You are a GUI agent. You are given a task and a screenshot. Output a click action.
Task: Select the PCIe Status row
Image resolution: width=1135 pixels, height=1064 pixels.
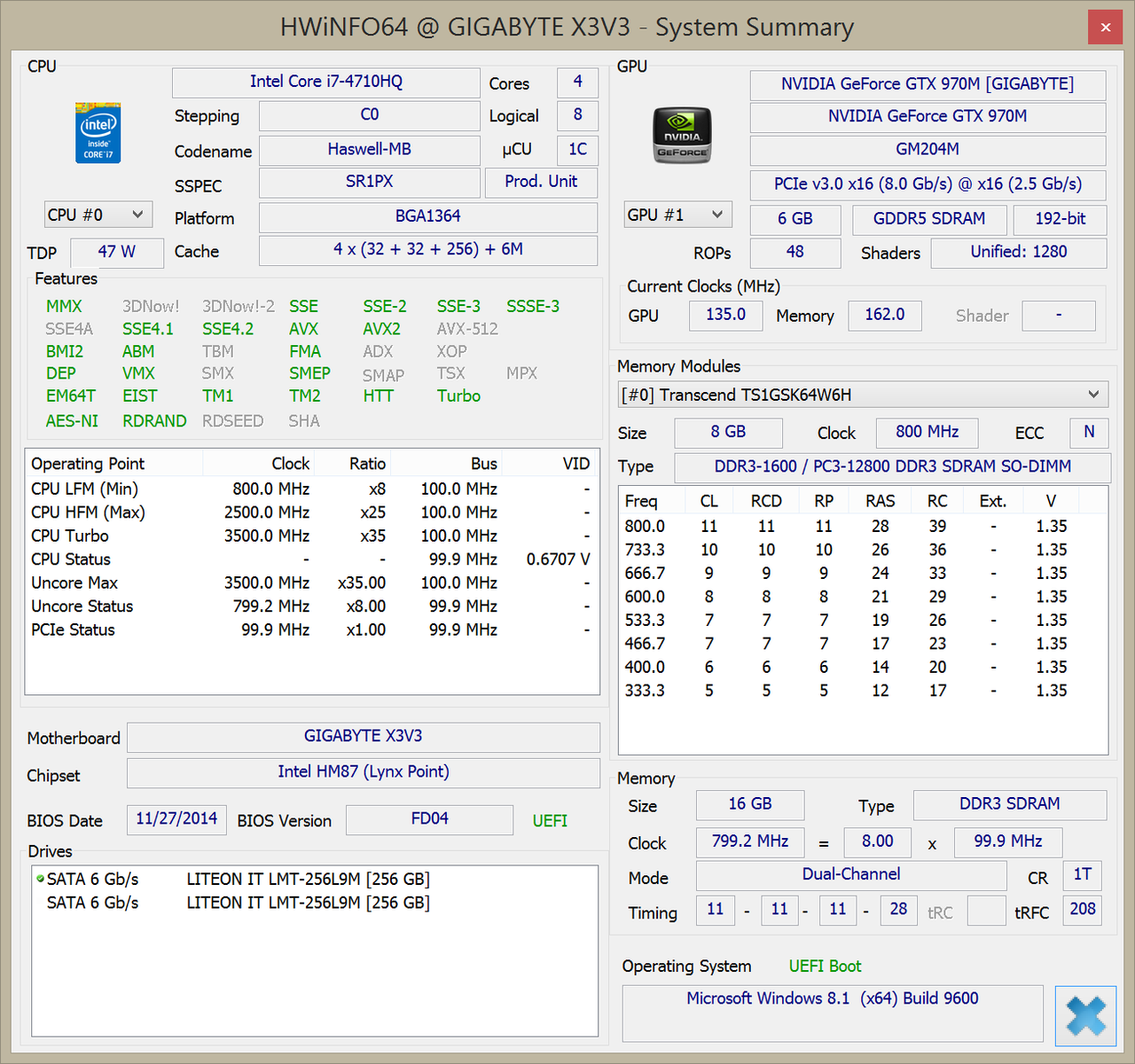click(312, 630)
